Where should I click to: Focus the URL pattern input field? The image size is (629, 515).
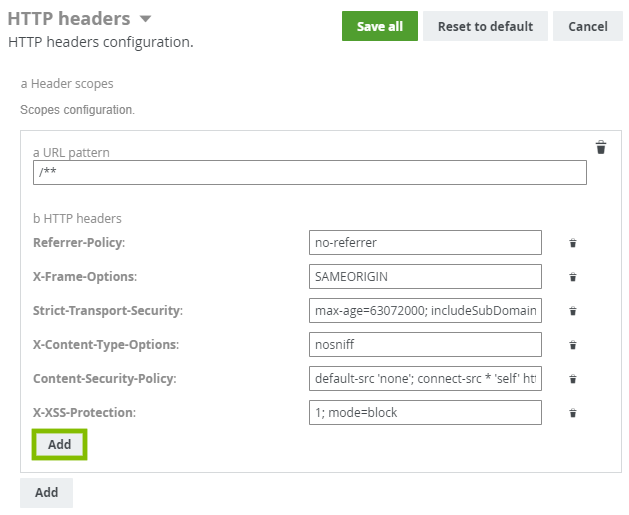point(309,173)
